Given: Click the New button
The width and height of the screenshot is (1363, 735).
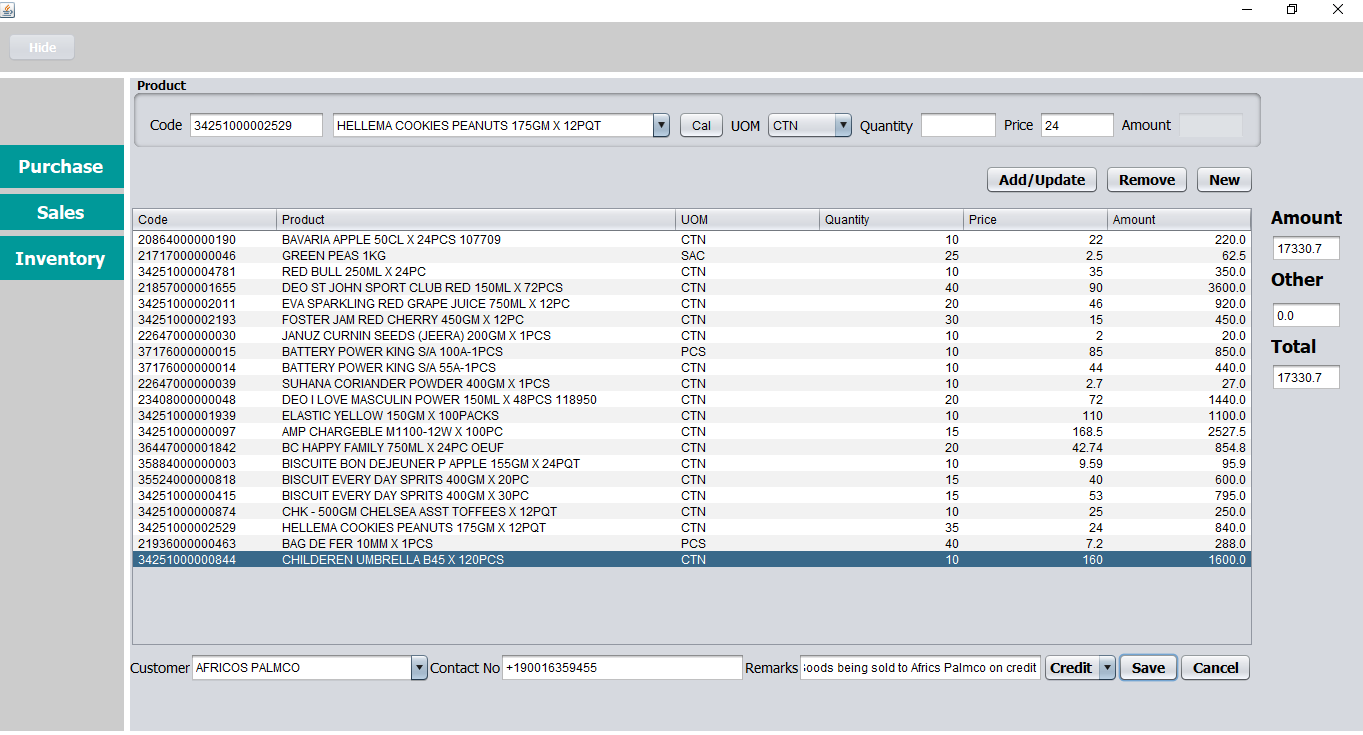Looking at the screenshot, I should [x=1224, y=180].
